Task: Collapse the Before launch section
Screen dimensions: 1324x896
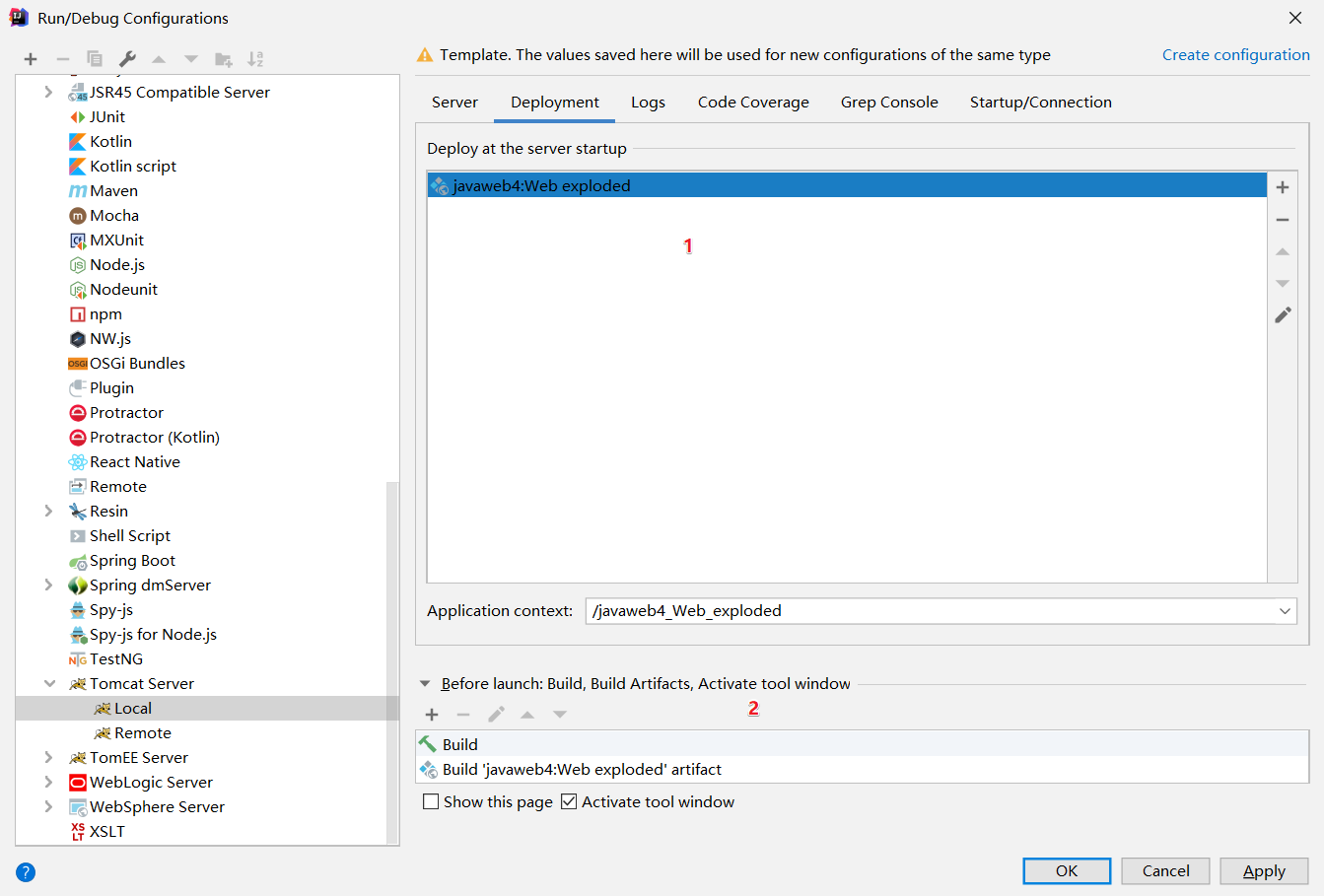Action: pos(425,683)
